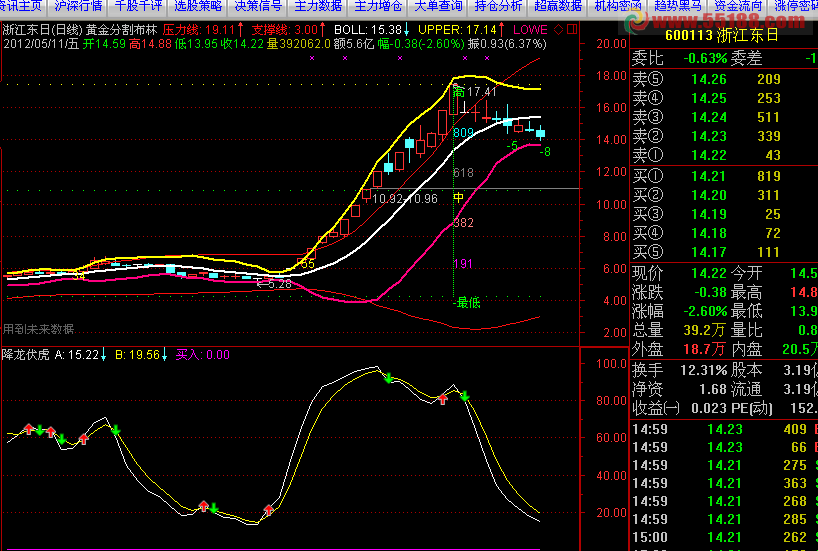This screenshot has width=818, height=551.
Task: Click the 换手 12.31% value
Action: (x=704, y=370)
